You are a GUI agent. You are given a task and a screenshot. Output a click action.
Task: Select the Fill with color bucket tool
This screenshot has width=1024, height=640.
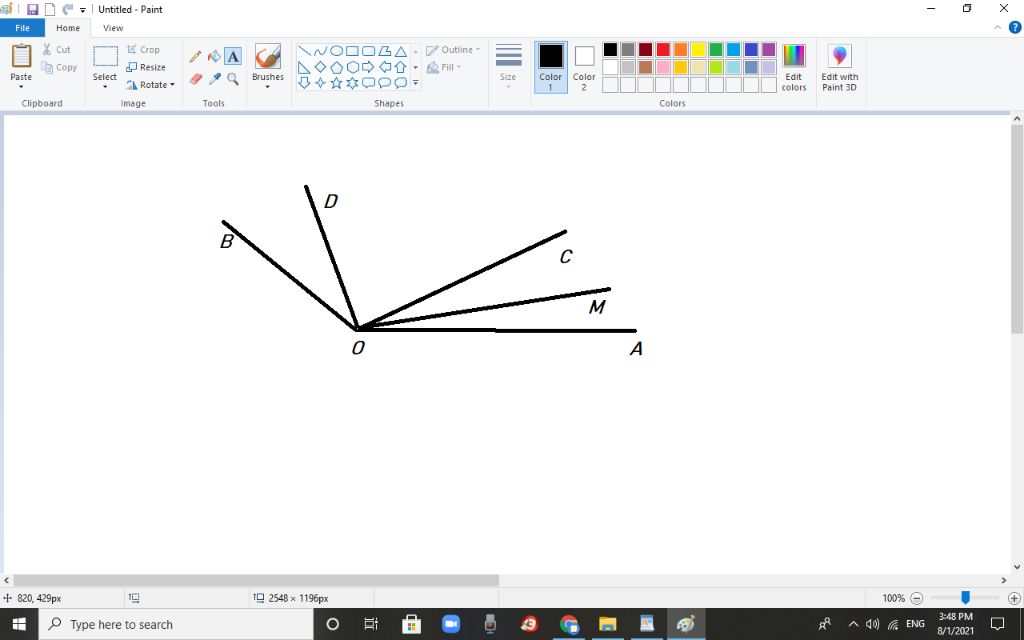214,56
